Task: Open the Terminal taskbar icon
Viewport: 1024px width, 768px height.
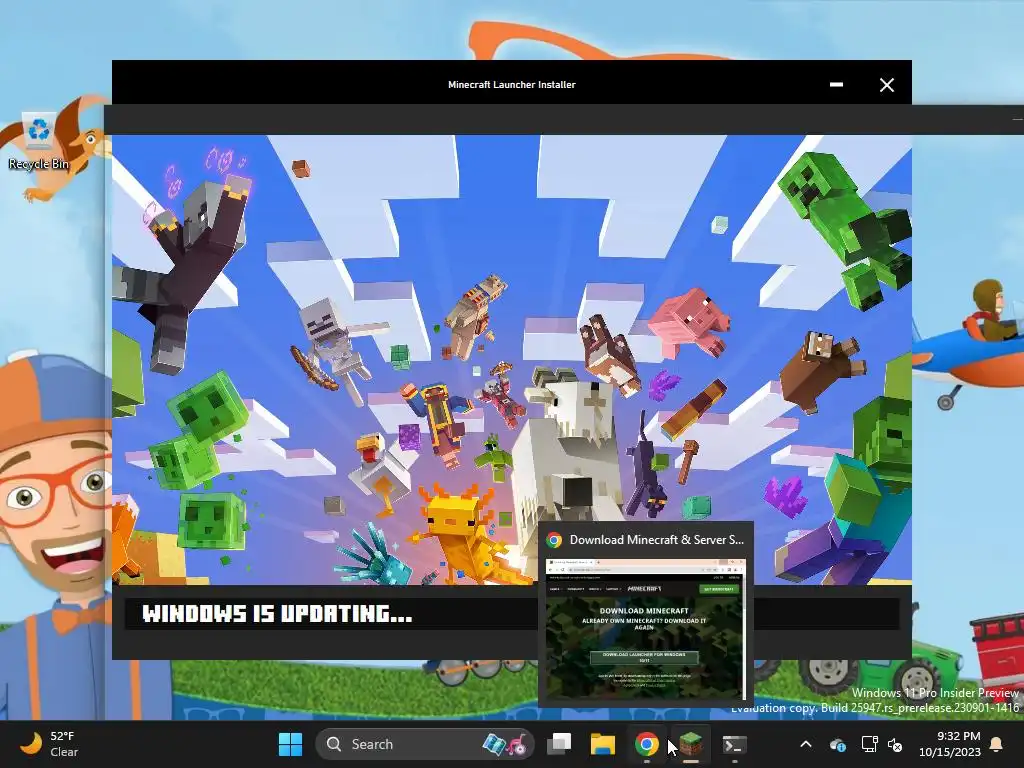Action: tap(734, 744)
